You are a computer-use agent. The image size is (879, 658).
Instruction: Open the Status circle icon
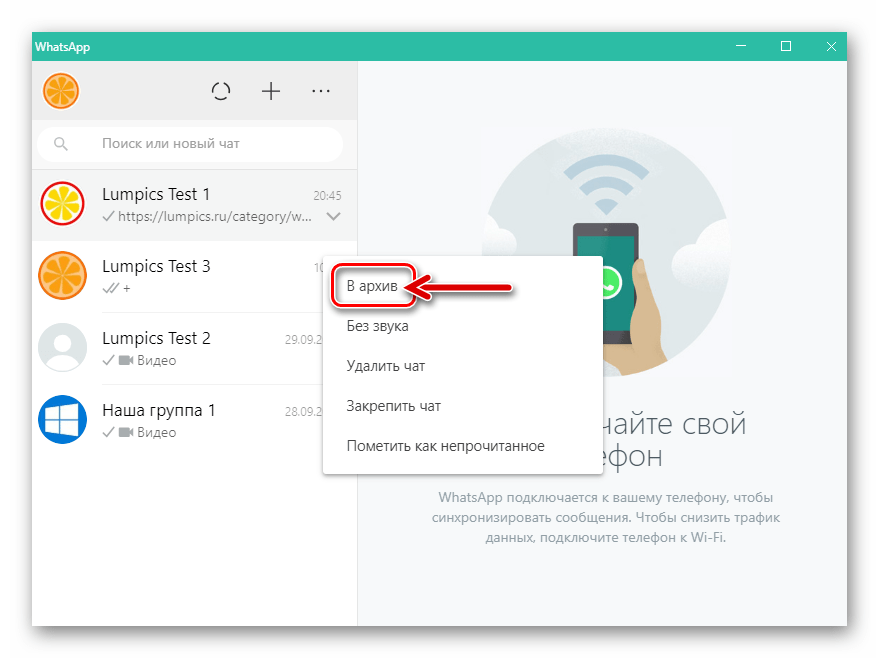coord(221,91)
